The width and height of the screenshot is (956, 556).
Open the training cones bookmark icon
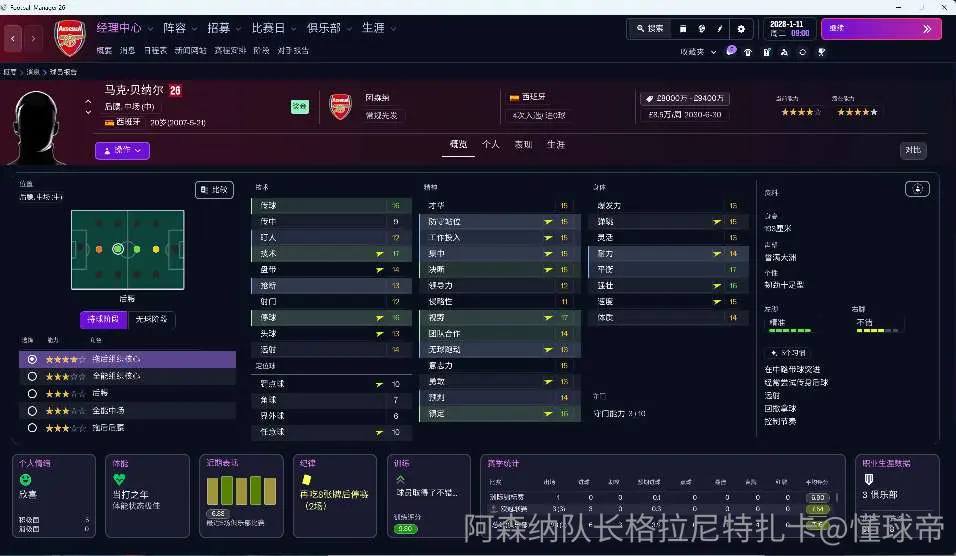pos(784,52)
